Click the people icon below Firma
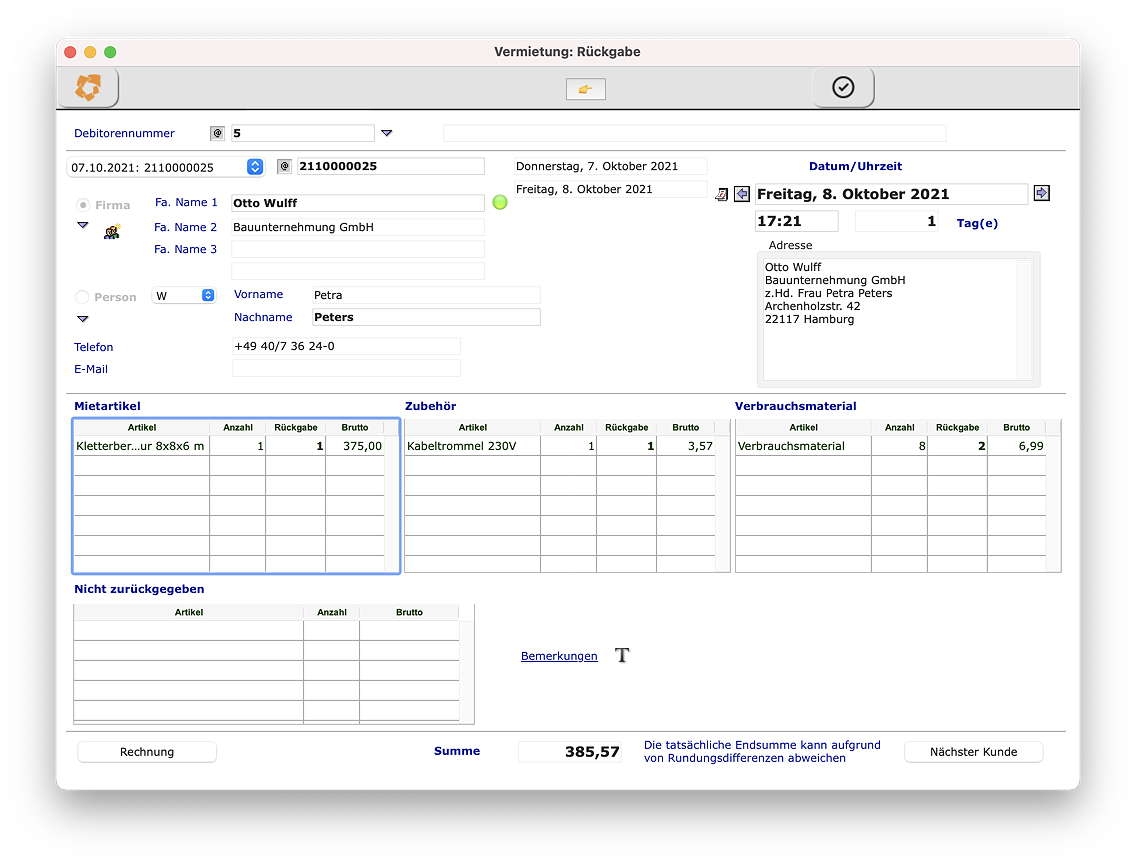Image resolution: width=1136 pixels, height=864 pixels. (112, 231)
